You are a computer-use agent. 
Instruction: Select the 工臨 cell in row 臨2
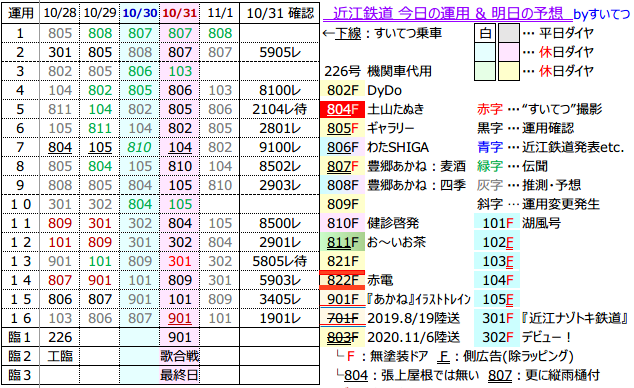[60, 356]
